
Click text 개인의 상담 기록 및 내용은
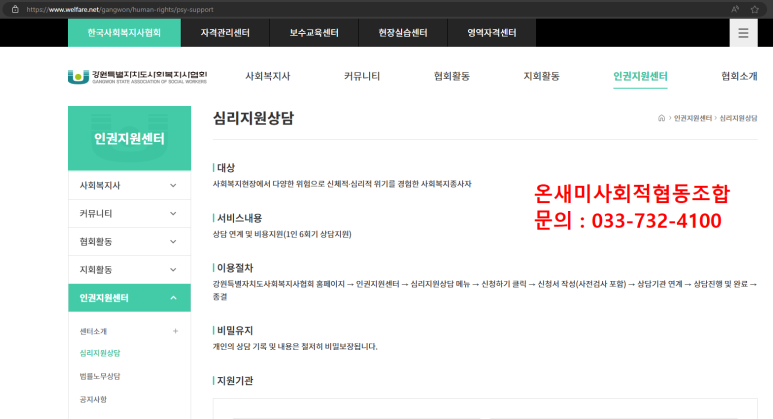(x=256, y=347)
